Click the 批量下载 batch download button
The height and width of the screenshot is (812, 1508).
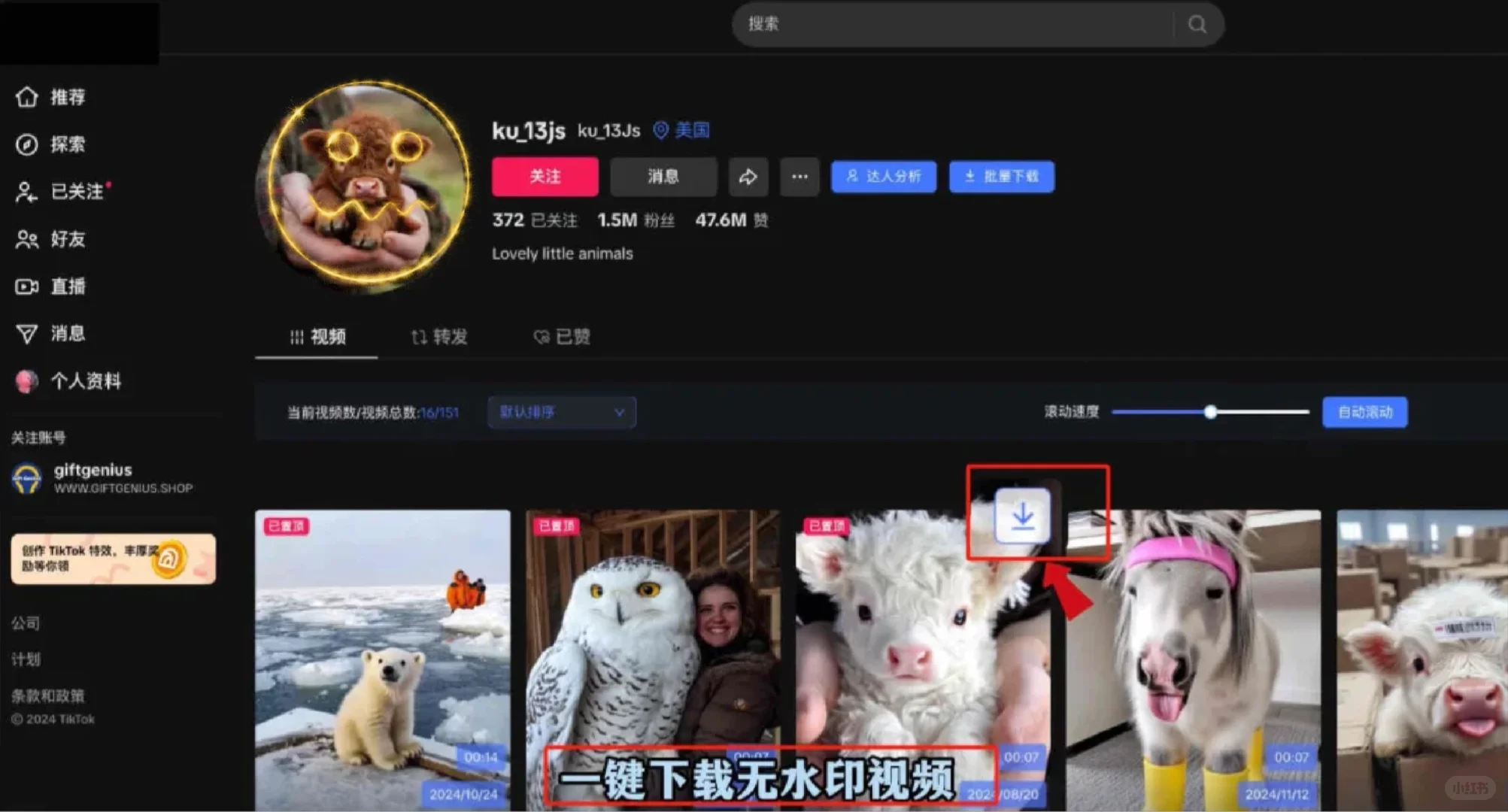coord(1001,177)
